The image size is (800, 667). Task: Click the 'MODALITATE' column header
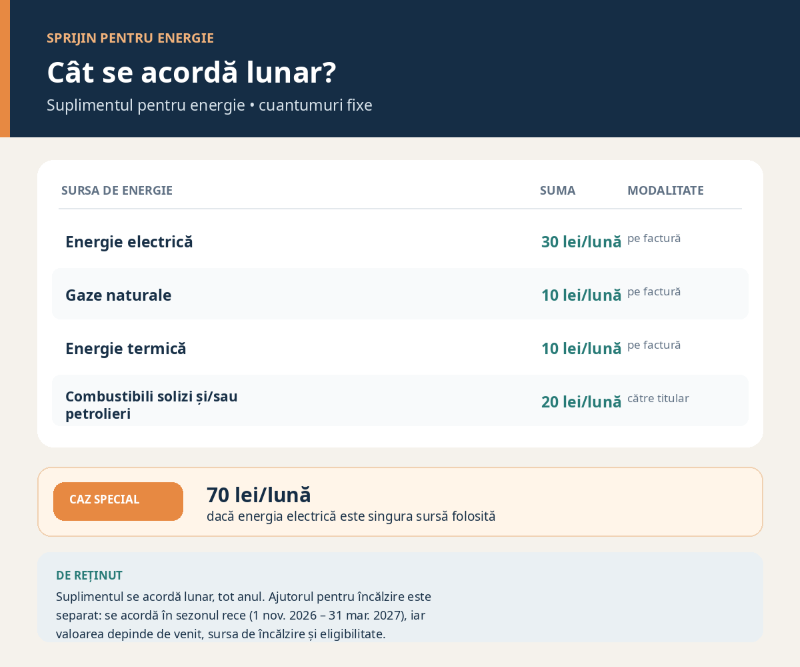pos(665,190)
